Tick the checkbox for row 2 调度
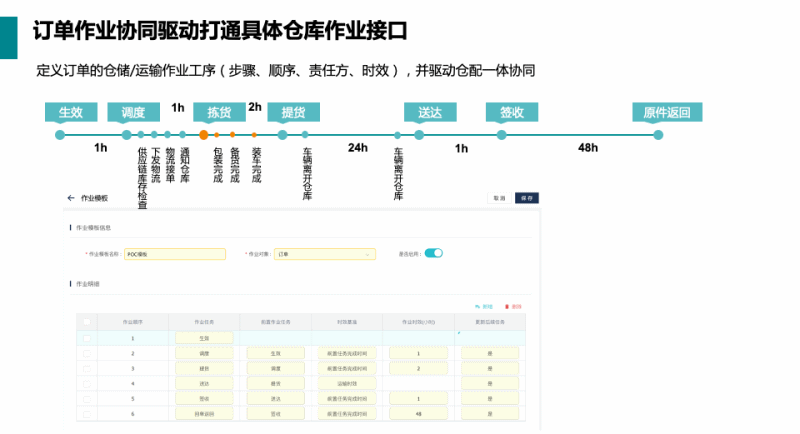The height and width of the screenshot is (434, 800). (86, 353)
